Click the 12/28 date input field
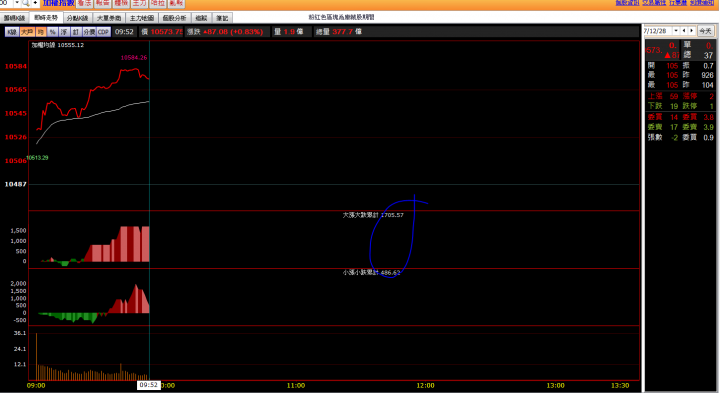 tap(657, 31)
